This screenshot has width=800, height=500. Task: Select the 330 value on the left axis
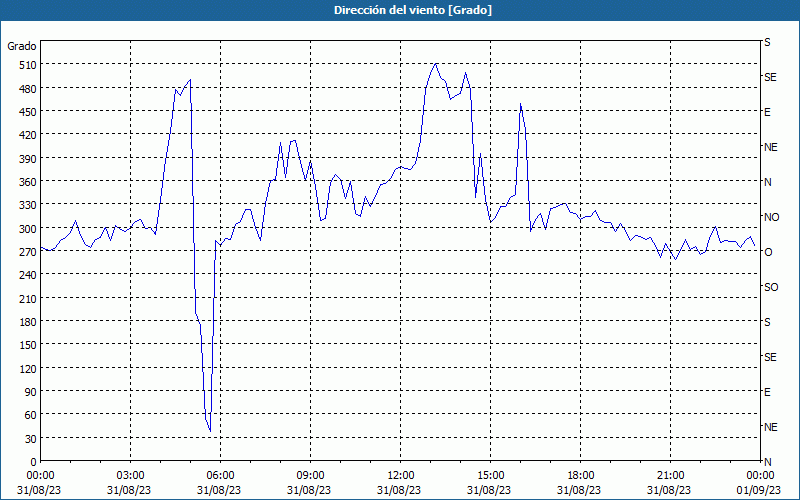(28, 205)
